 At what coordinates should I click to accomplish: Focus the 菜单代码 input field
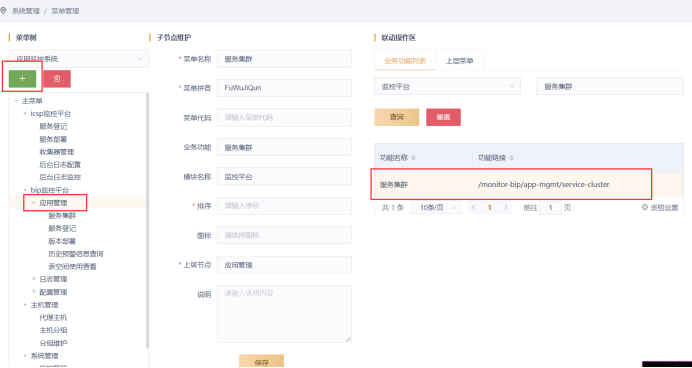pos(284,117)
